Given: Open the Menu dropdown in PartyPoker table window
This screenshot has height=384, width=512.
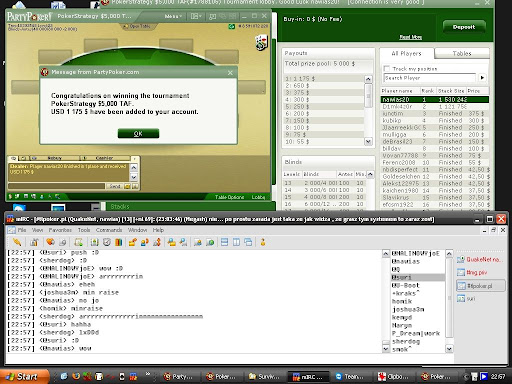Looking at the screenshot, I should click(173, 16).
